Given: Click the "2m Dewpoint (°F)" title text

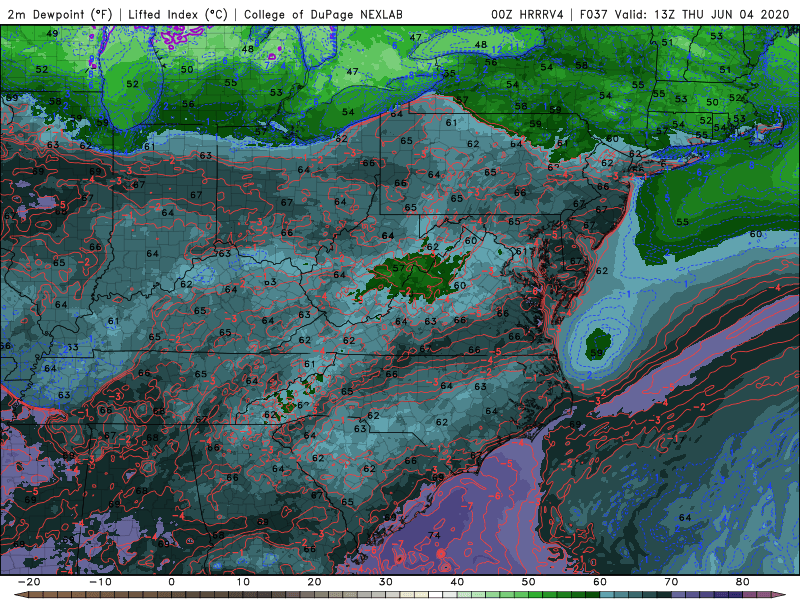Looking at the screenshot, I should point(60,14).
